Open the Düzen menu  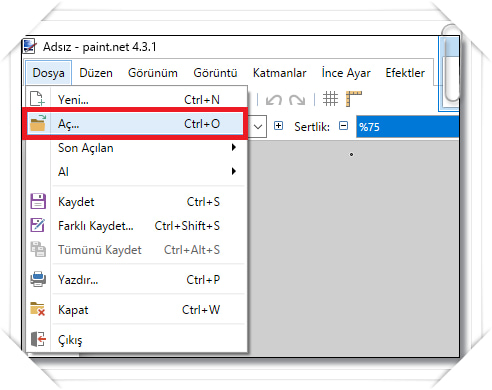(x=96, y=73)
